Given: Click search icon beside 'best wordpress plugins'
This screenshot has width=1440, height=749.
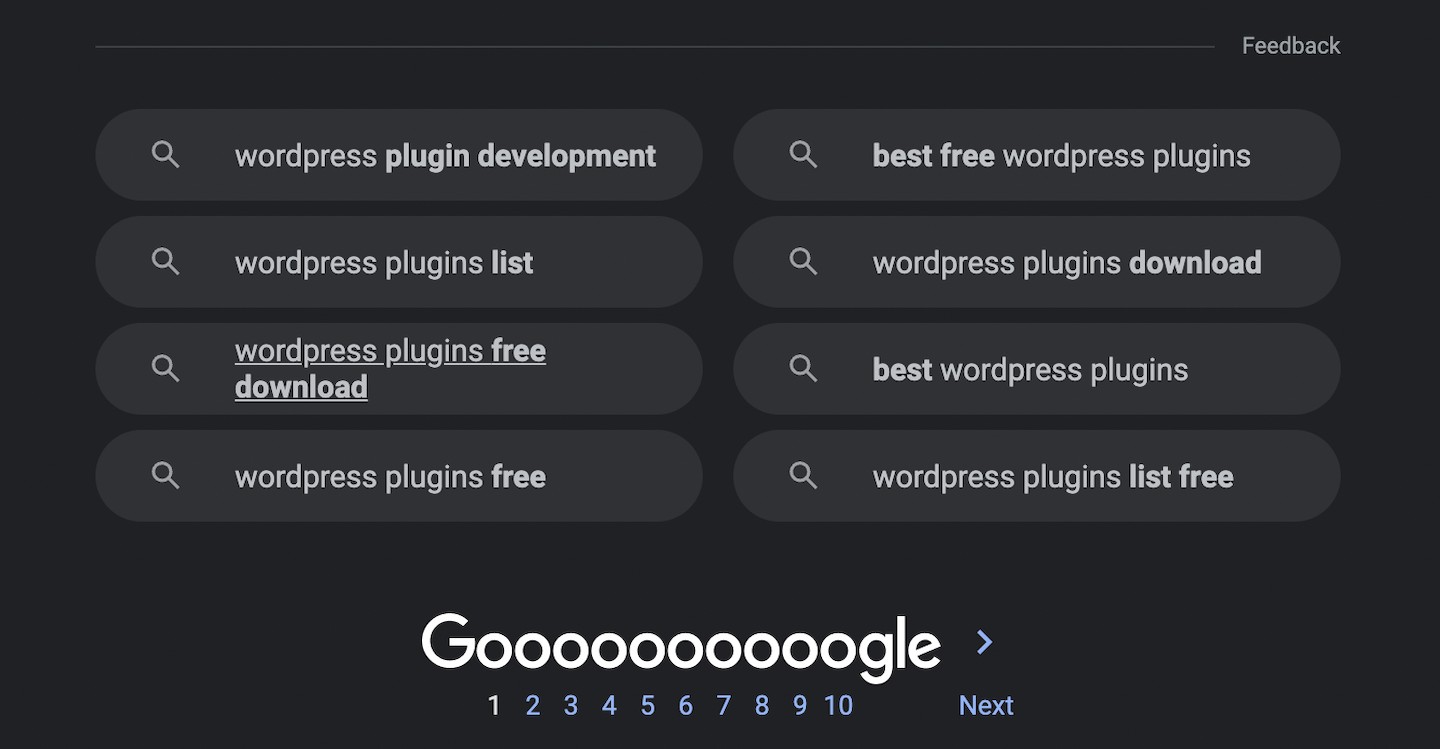Looking at the screenshot, I should pyautogui.click(x=803, y=369).
